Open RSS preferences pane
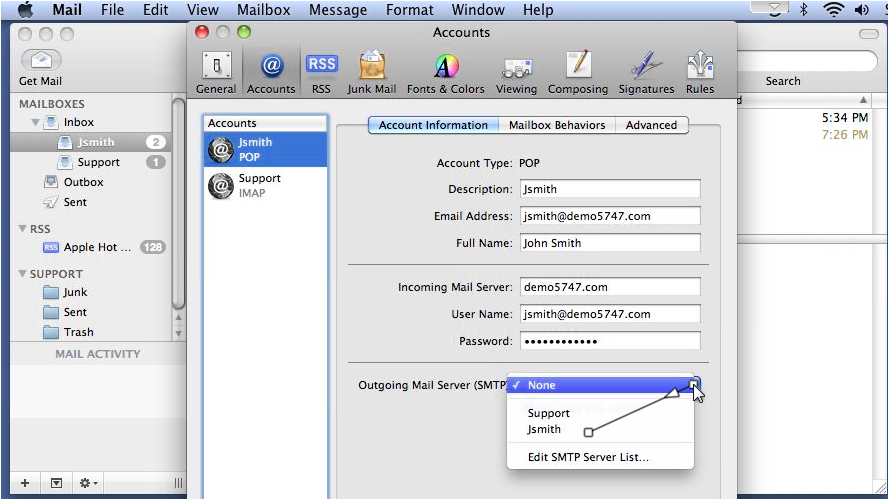This screenshot has width=889, height=500. [x=321, y=73]
